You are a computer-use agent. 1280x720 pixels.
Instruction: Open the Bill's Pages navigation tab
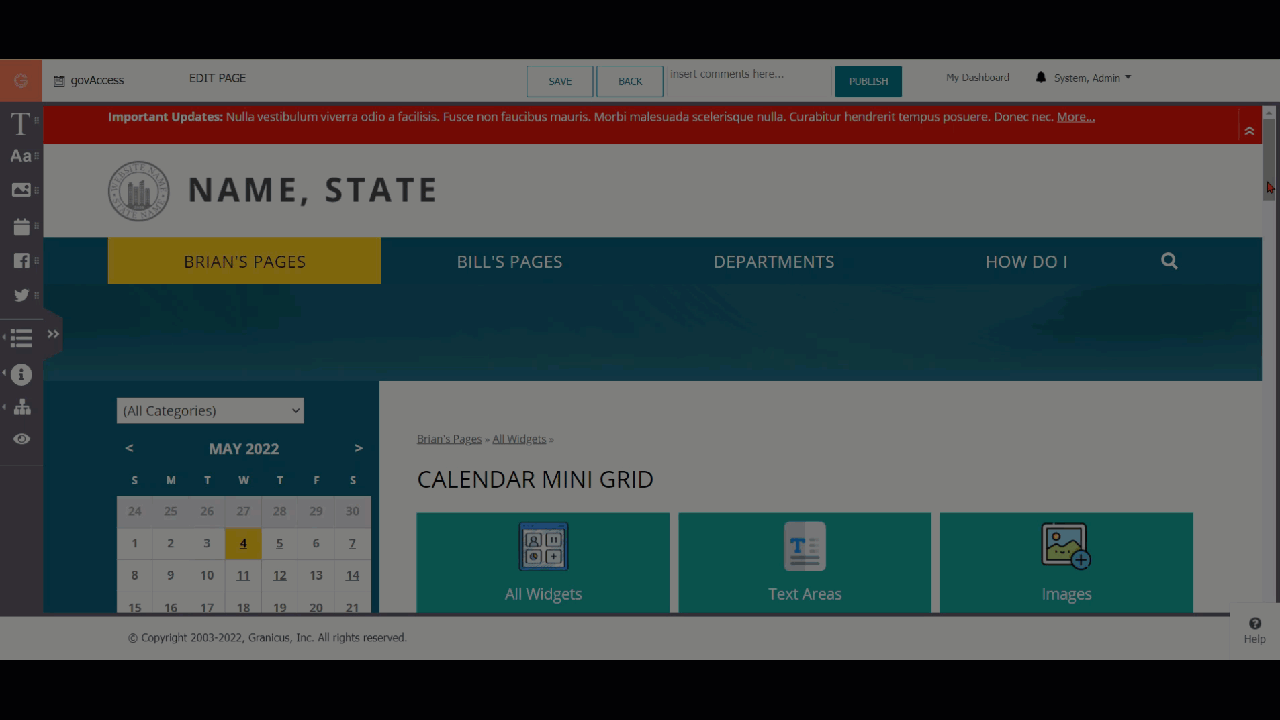point(509,262)
